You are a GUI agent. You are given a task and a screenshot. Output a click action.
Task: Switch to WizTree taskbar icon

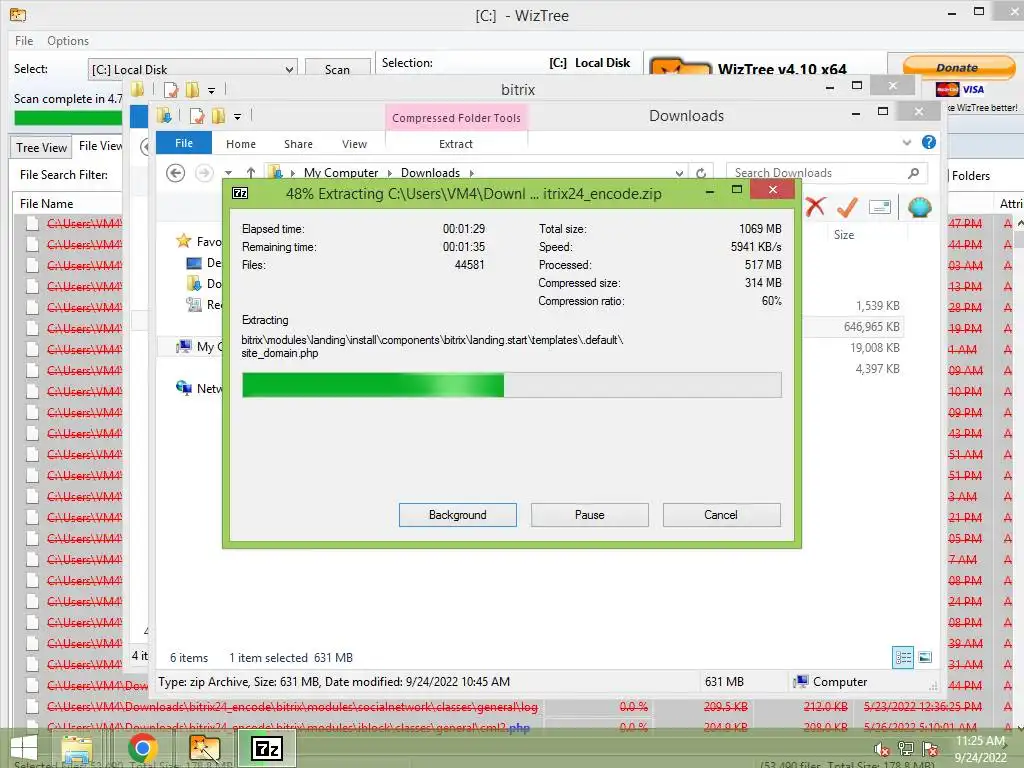tap(204, 748)
